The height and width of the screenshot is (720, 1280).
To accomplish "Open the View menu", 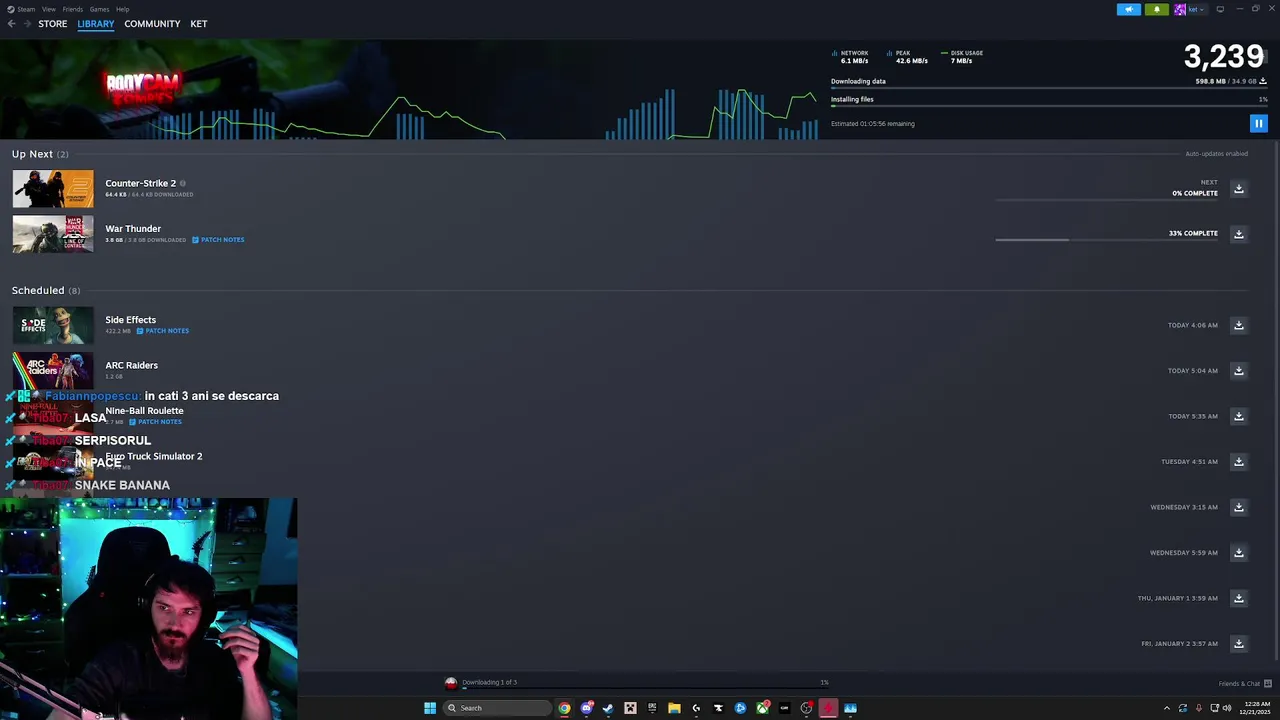I will [x=48, y=9].
